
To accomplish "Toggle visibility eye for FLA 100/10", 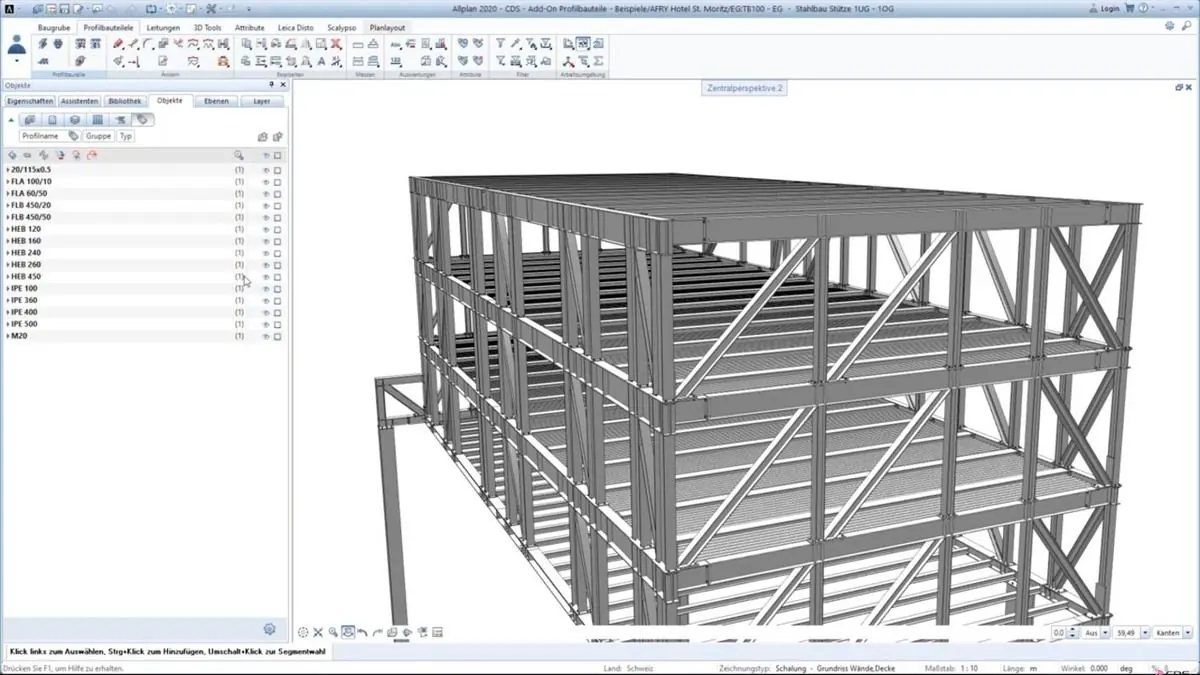I will [x=266, y=182].
